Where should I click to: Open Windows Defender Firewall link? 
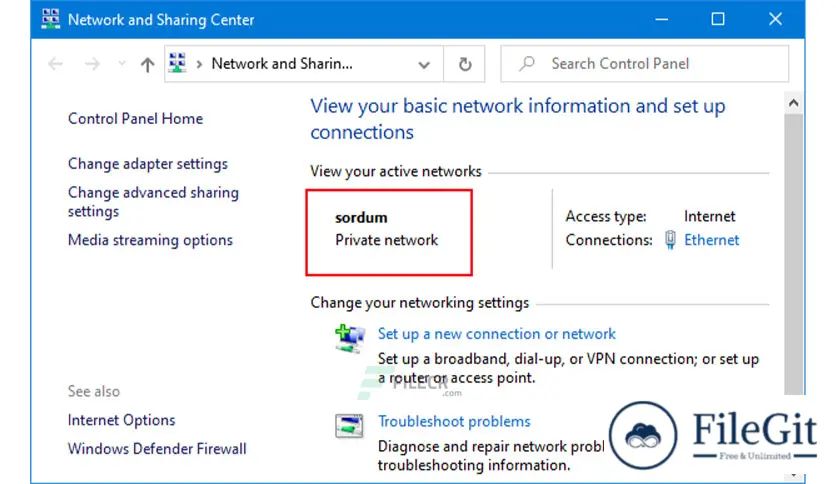[157, 449]
